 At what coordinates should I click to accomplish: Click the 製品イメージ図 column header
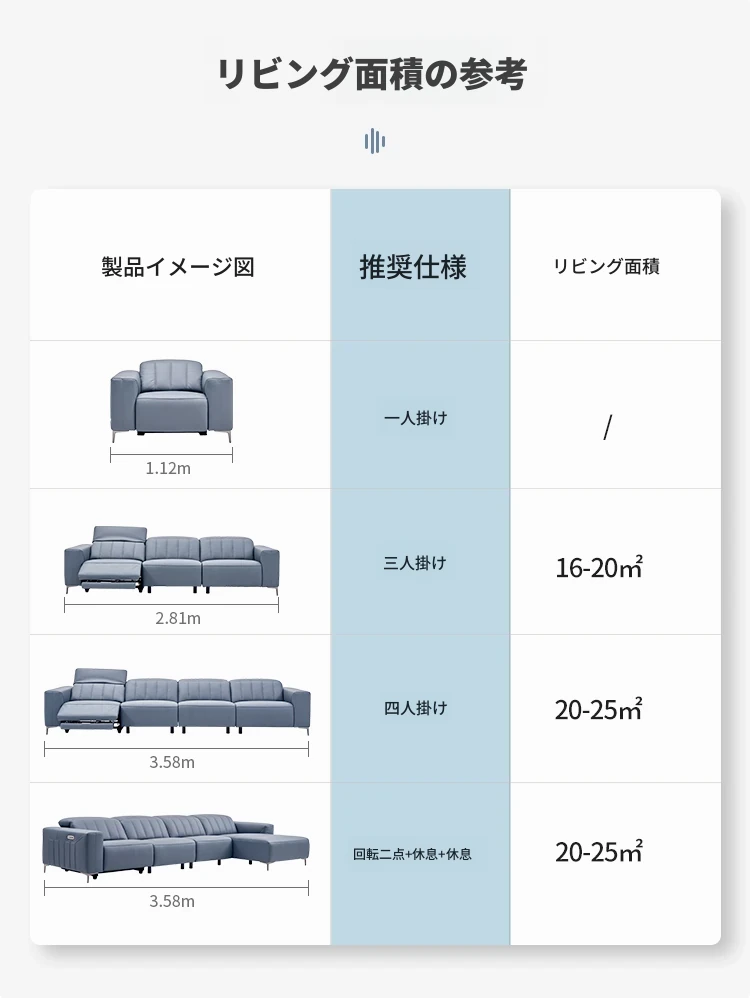click(178, 267)
